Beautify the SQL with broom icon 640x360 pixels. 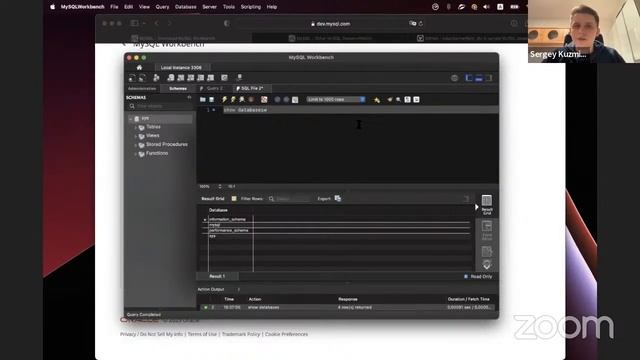389,100
